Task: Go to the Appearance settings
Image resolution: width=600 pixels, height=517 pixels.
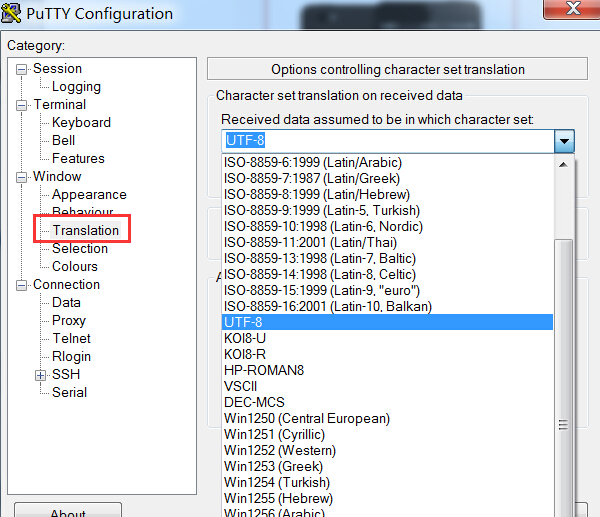Action: coord(89,195)
